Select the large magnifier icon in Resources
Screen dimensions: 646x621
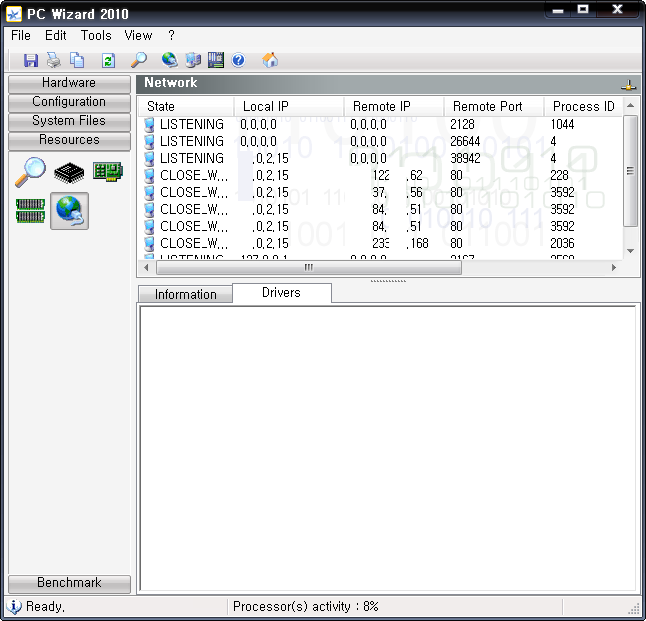(x=30, y=172)
